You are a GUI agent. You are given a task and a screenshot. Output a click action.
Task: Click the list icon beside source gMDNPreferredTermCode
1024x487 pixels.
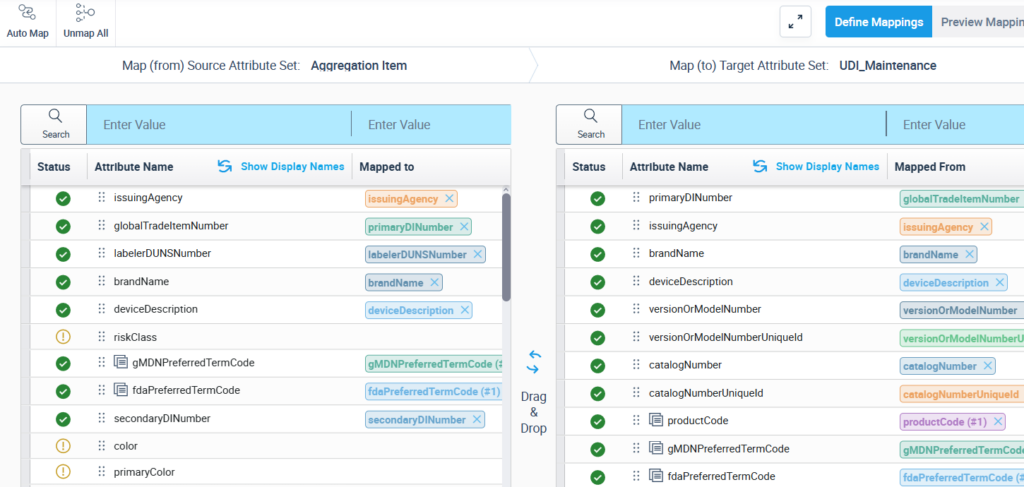(x=120, y=362)
